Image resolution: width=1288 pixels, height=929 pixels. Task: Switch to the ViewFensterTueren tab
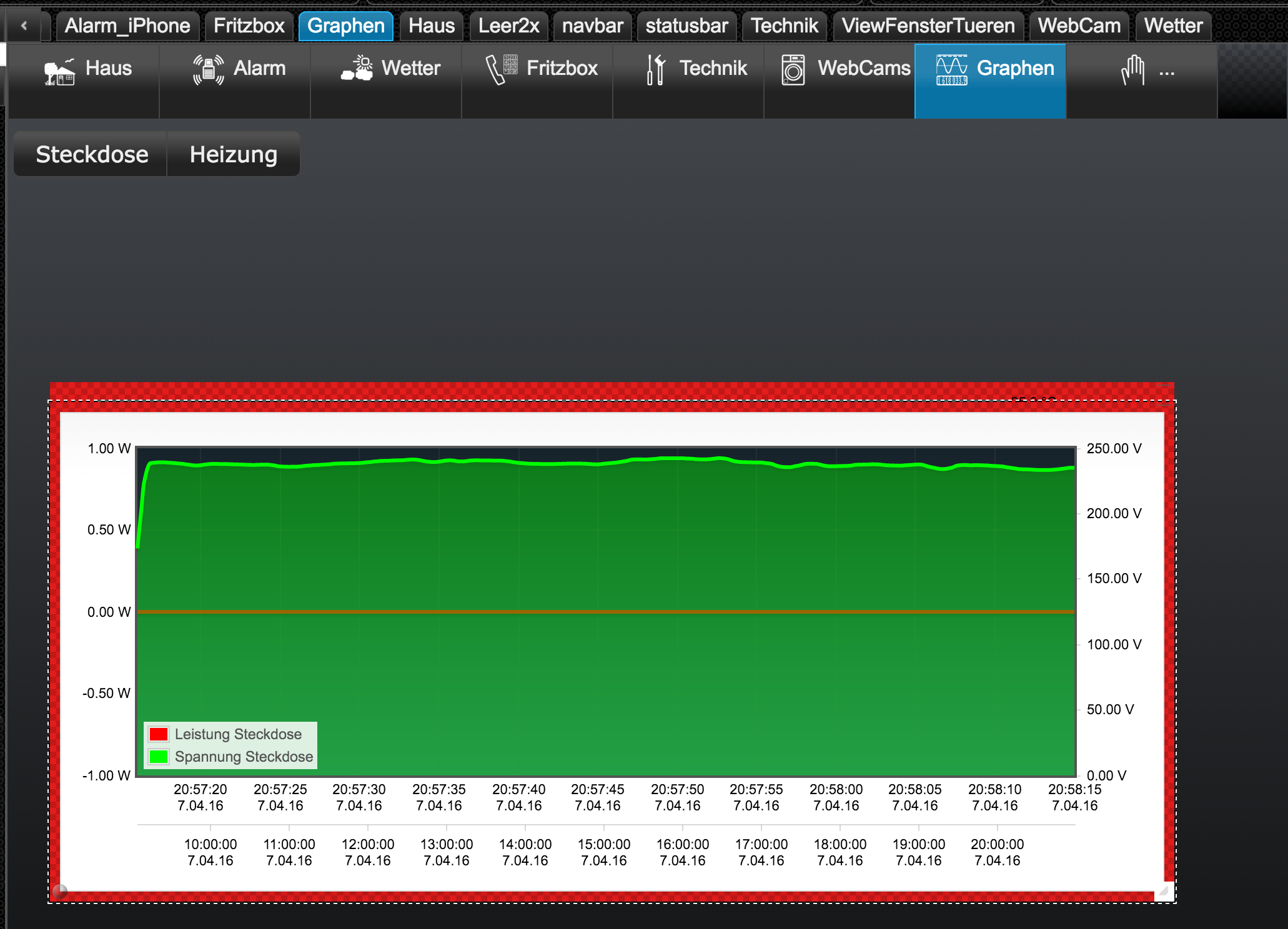point(928,26)
